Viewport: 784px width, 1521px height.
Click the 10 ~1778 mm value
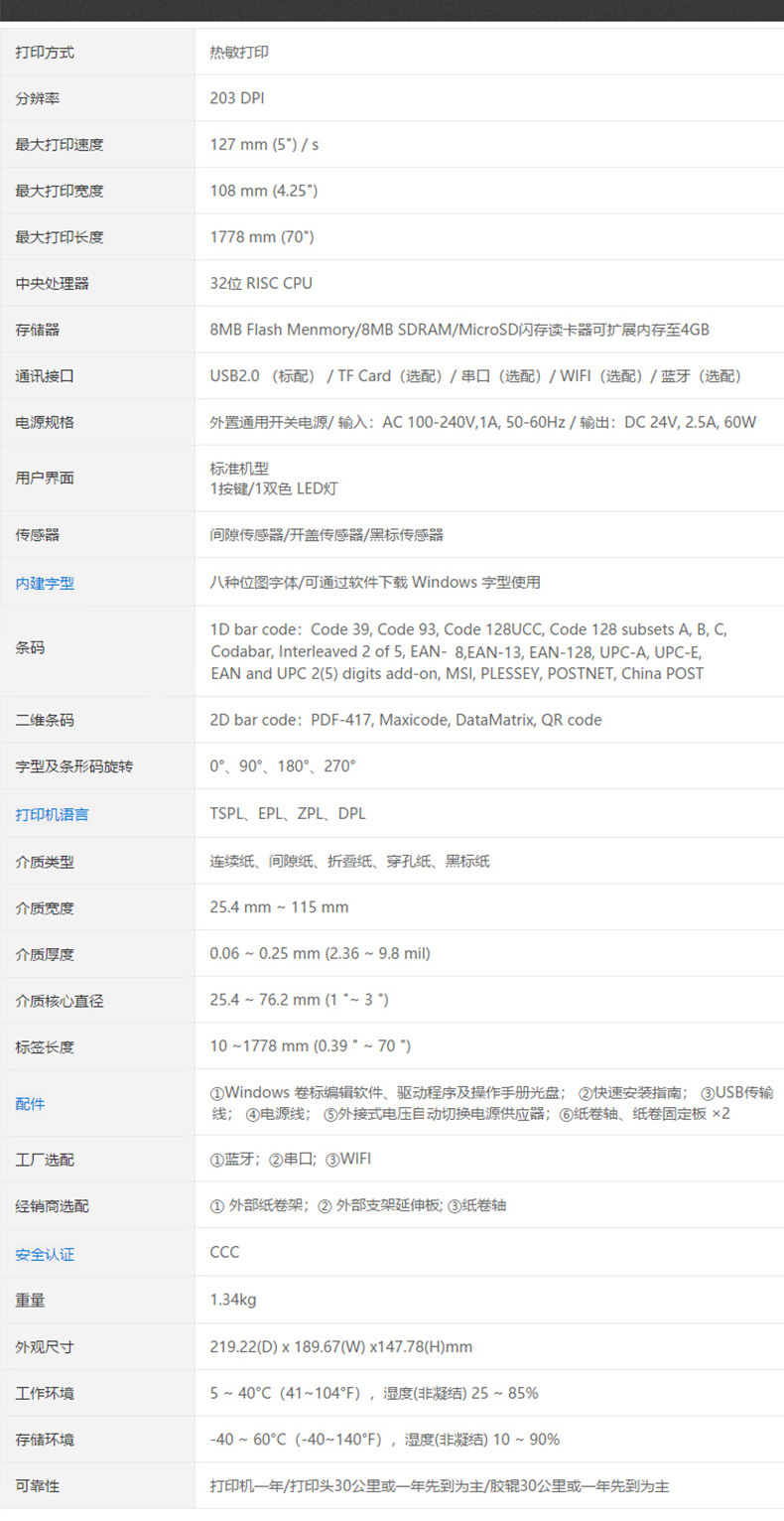[x=310, y=1045]
